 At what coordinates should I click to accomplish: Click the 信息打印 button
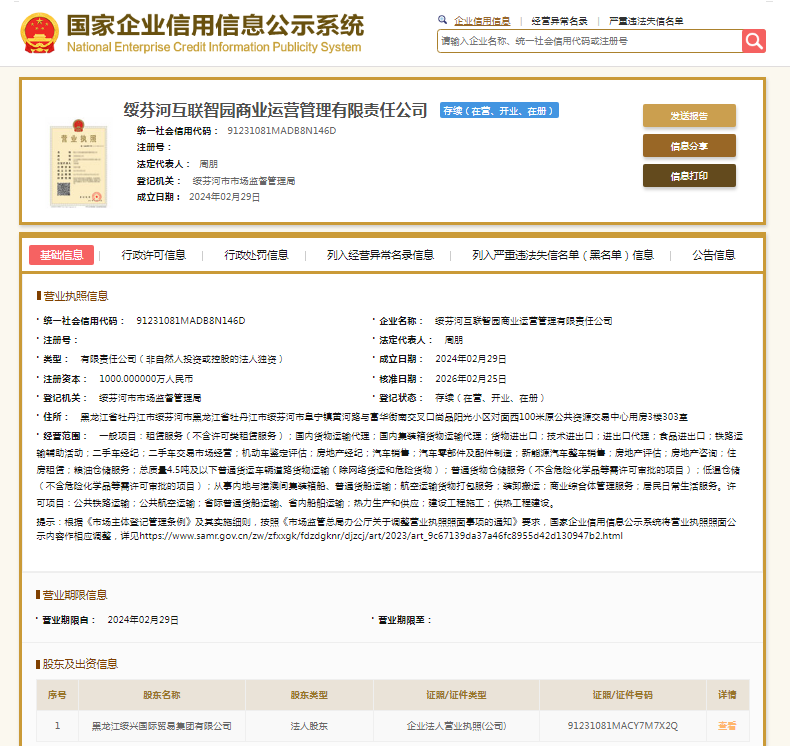click(689, 176)
